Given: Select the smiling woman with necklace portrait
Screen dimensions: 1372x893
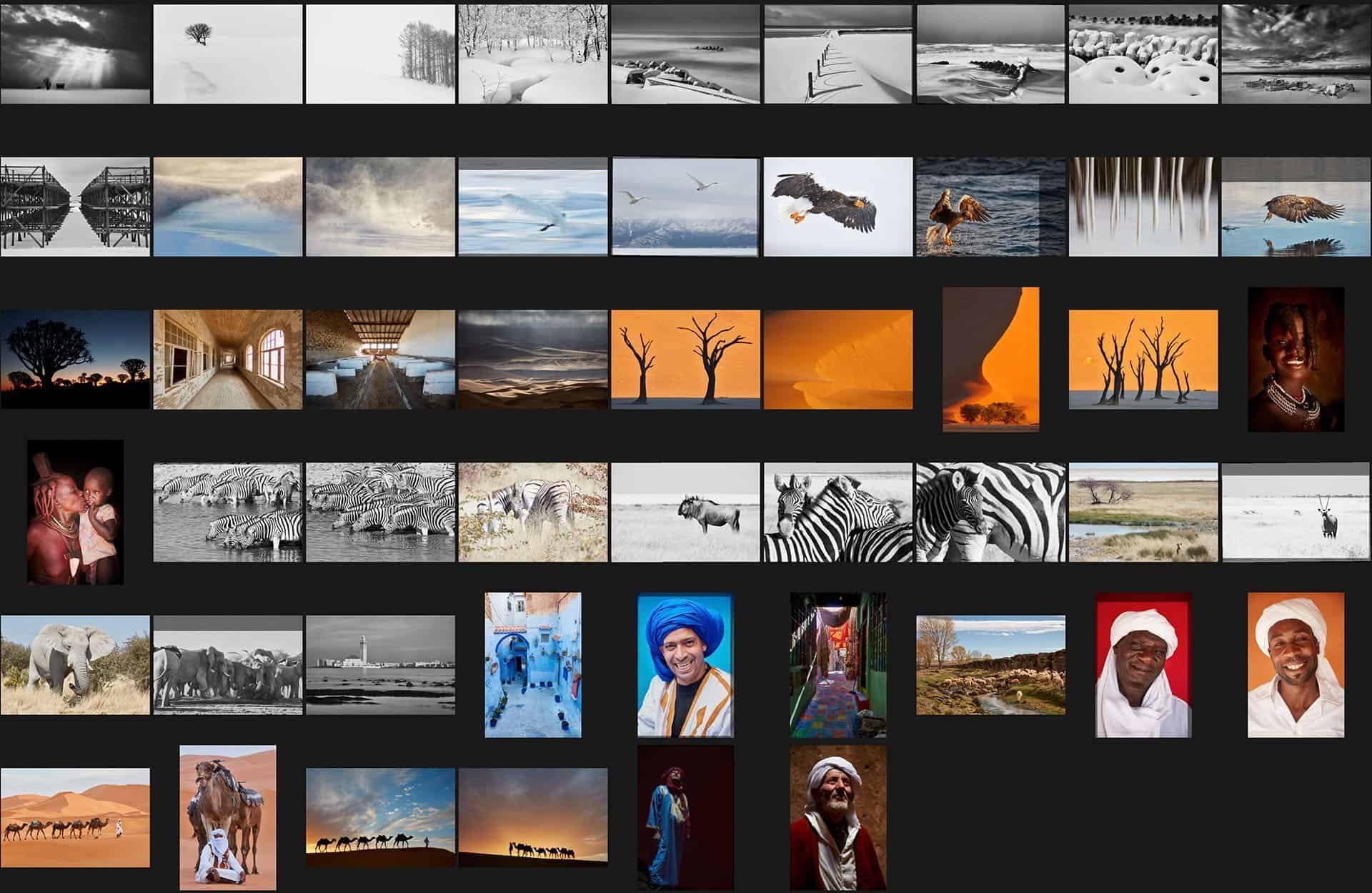Looking at the screenshot, I should point(1296,360).
